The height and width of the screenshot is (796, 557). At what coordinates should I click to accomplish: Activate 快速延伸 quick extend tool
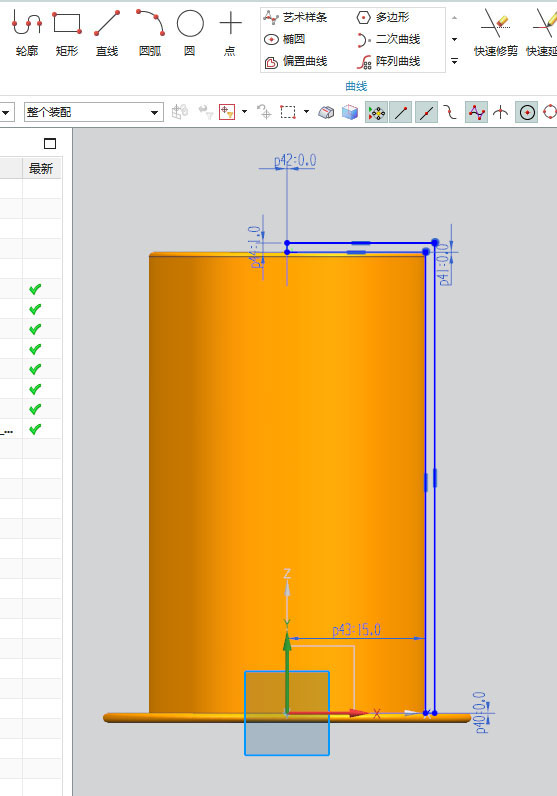point(542,33)
